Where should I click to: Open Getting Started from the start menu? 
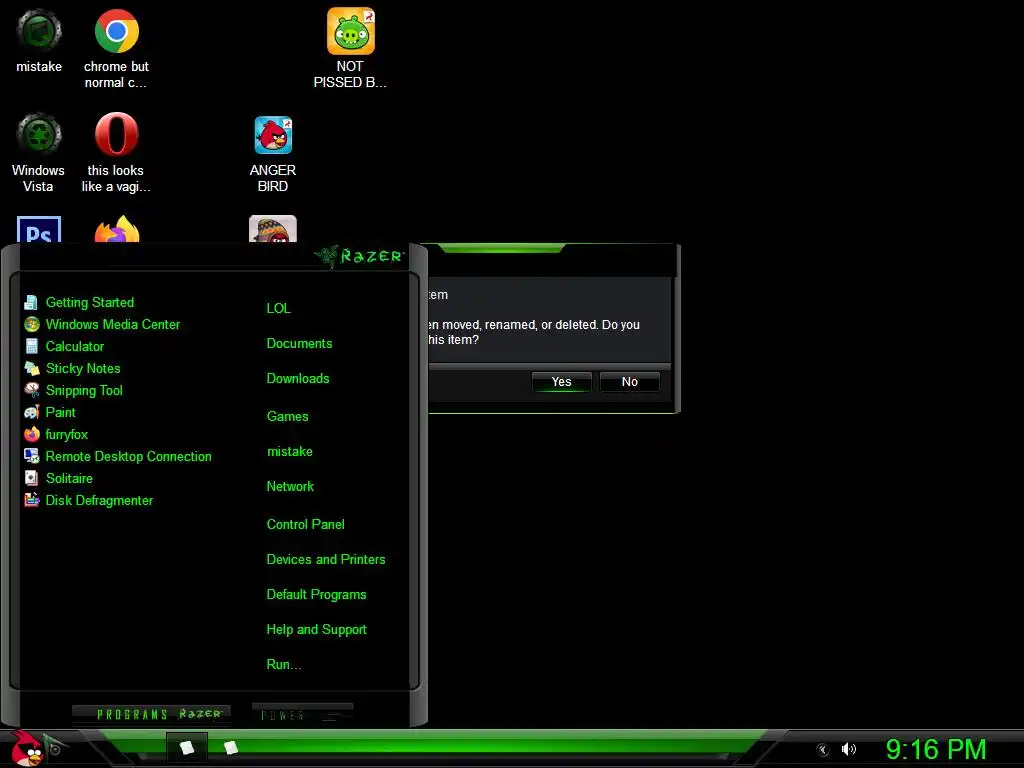tap(79, 302)
